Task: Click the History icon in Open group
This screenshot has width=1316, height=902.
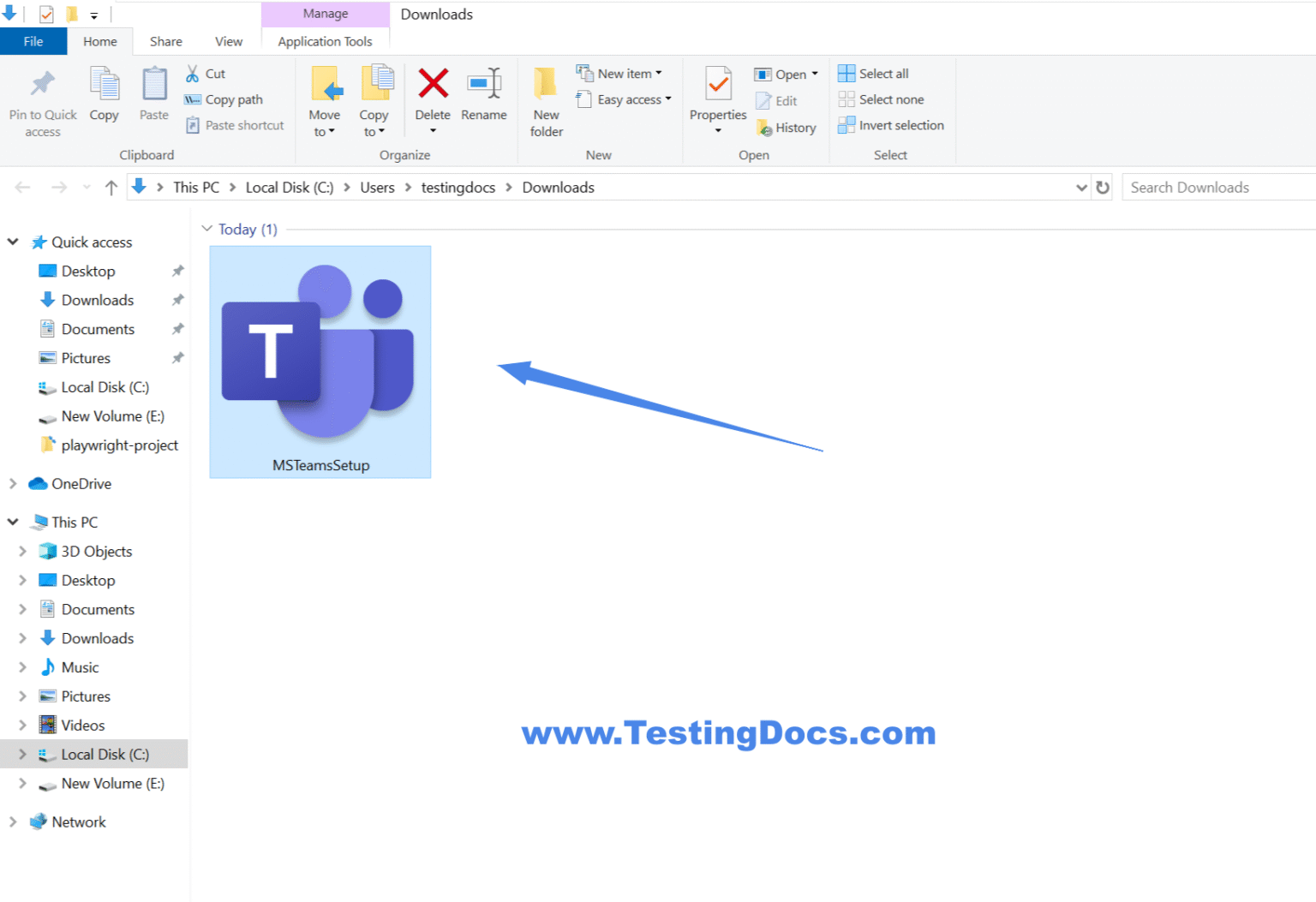Action: click(787, 127)
